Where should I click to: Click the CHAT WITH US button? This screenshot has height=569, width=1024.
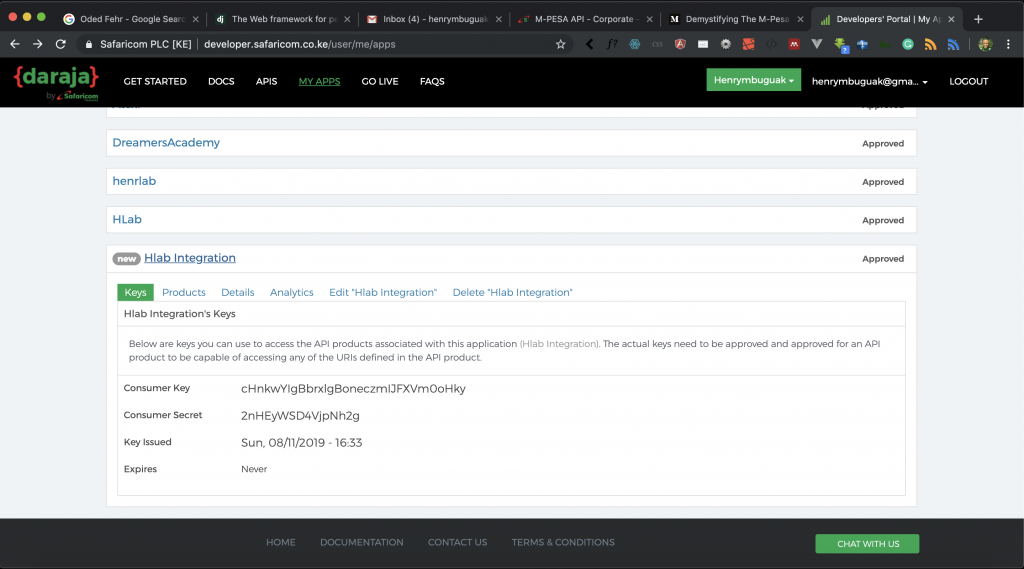click(x=867, y=544)
